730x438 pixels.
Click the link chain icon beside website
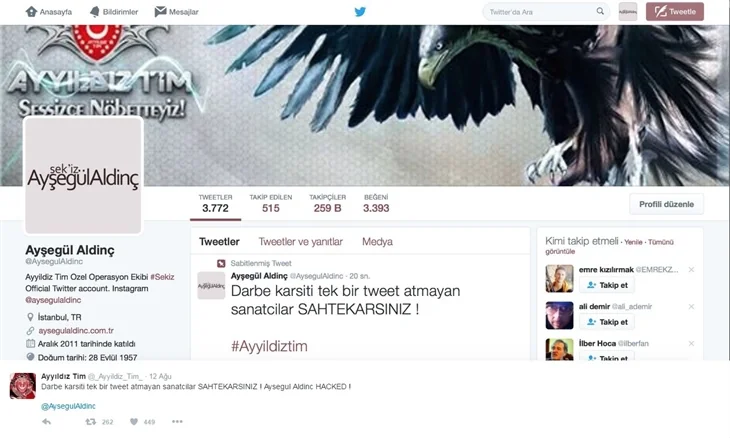coord(30,330)
